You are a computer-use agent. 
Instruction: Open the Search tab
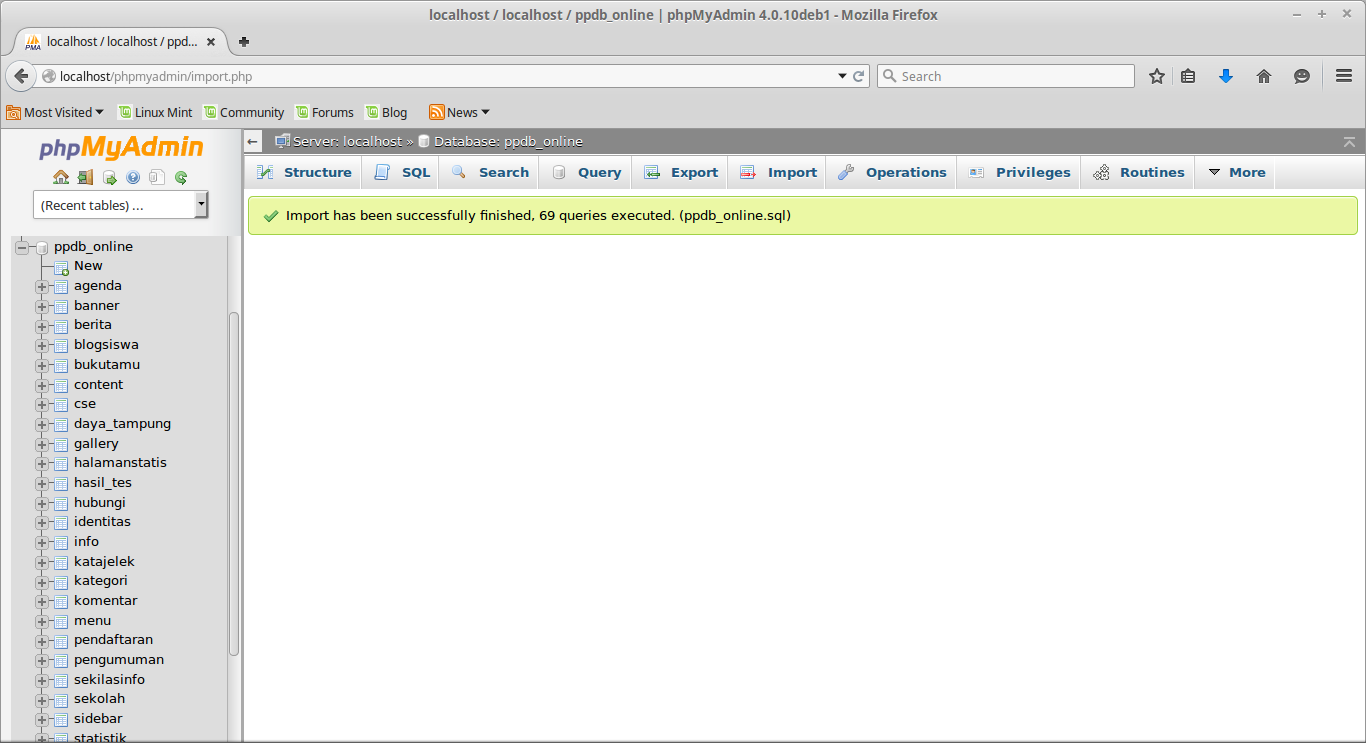point(490,172)
